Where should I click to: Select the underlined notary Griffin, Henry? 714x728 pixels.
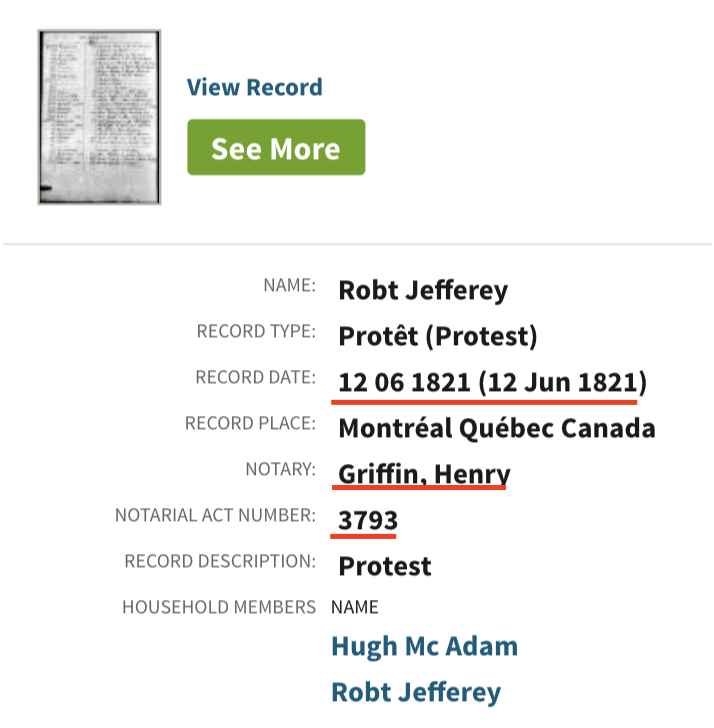pyautogui.click(x=424, y=474)
